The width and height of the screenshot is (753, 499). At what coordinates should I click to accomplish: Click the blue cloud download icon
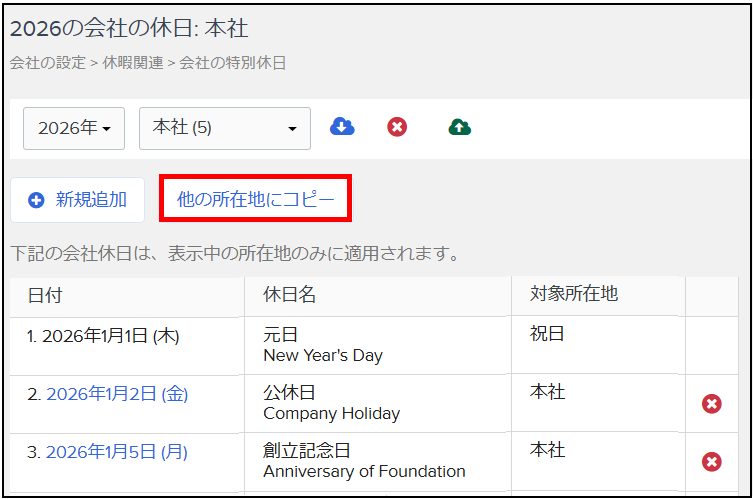coord(342,127)
